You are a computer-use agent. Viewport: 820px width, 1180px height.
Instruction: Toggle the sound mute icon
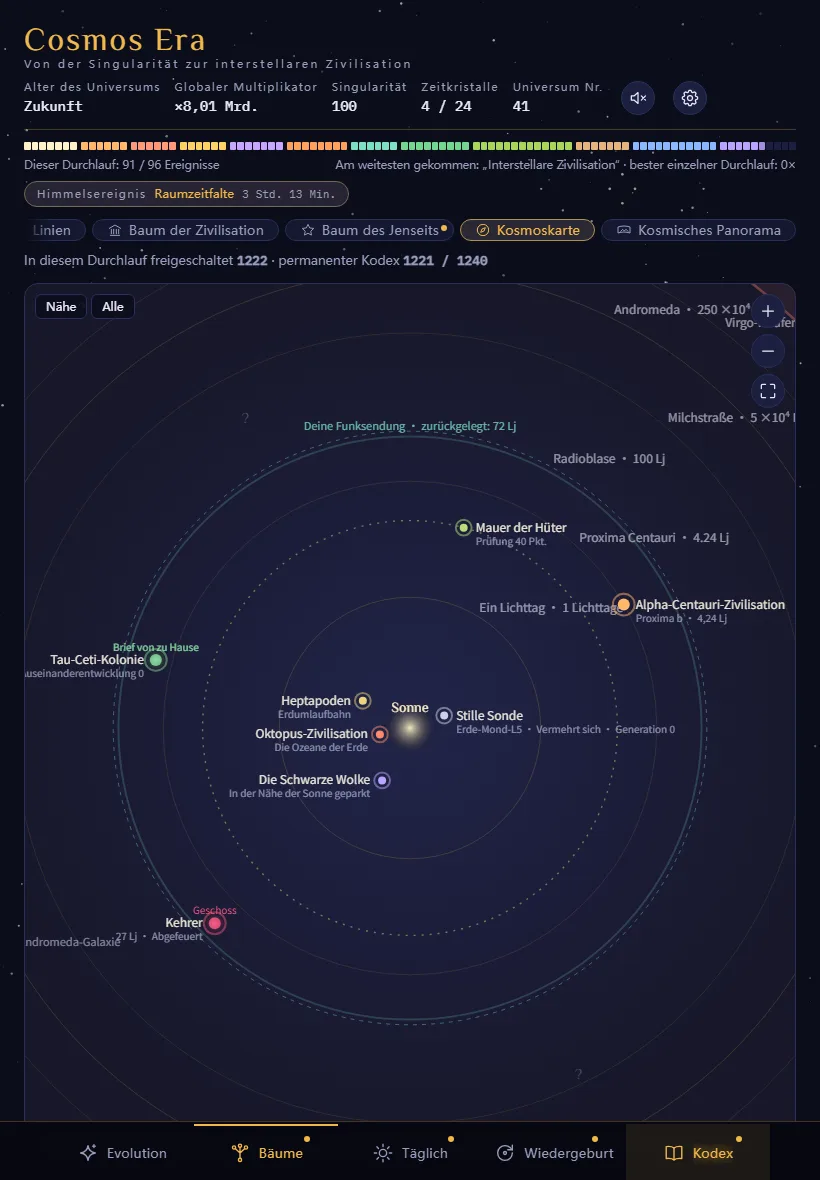[x=638, y=98]
